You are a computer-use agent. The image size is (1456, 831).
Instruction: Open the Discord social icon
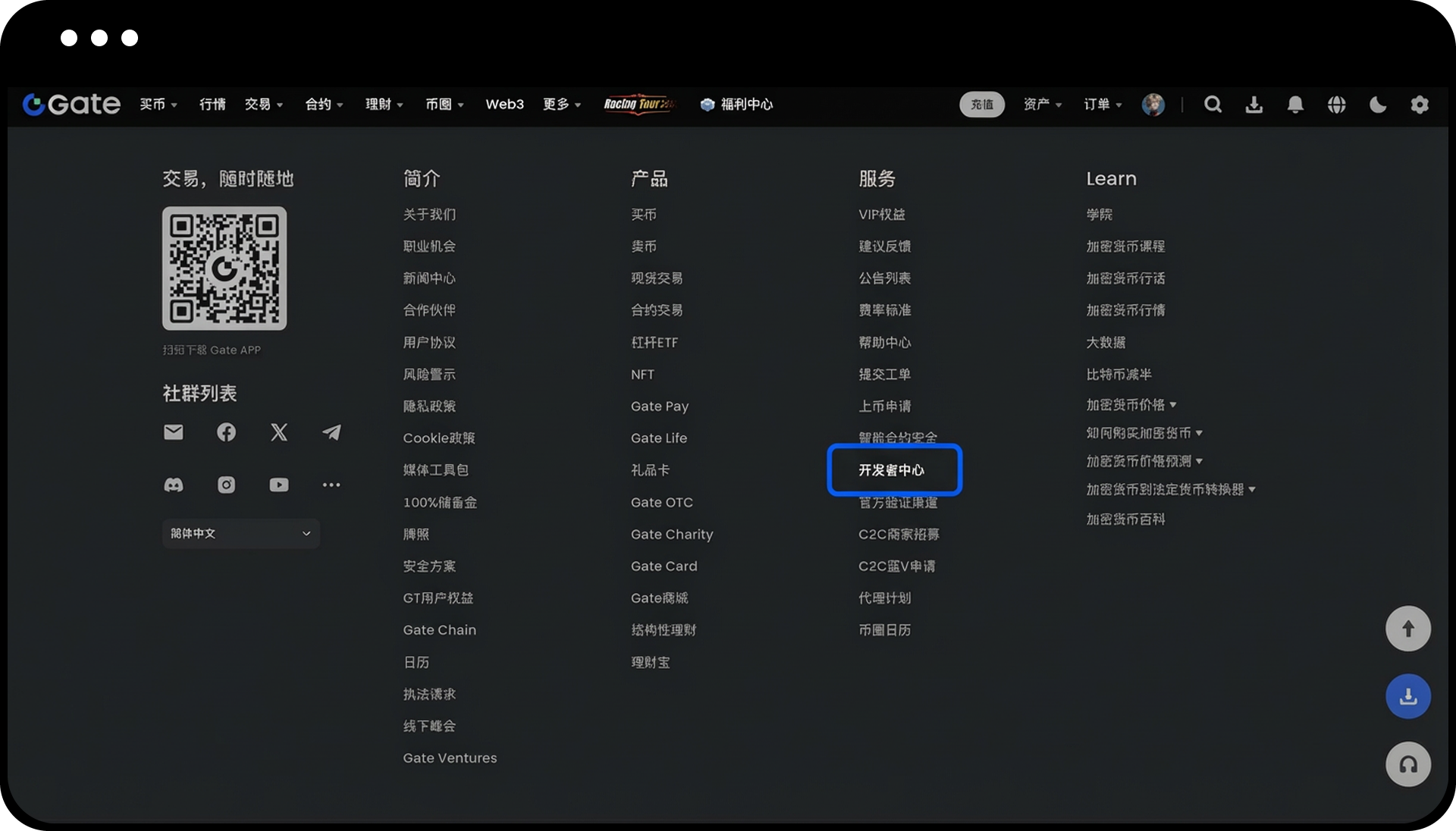[174, 484]
